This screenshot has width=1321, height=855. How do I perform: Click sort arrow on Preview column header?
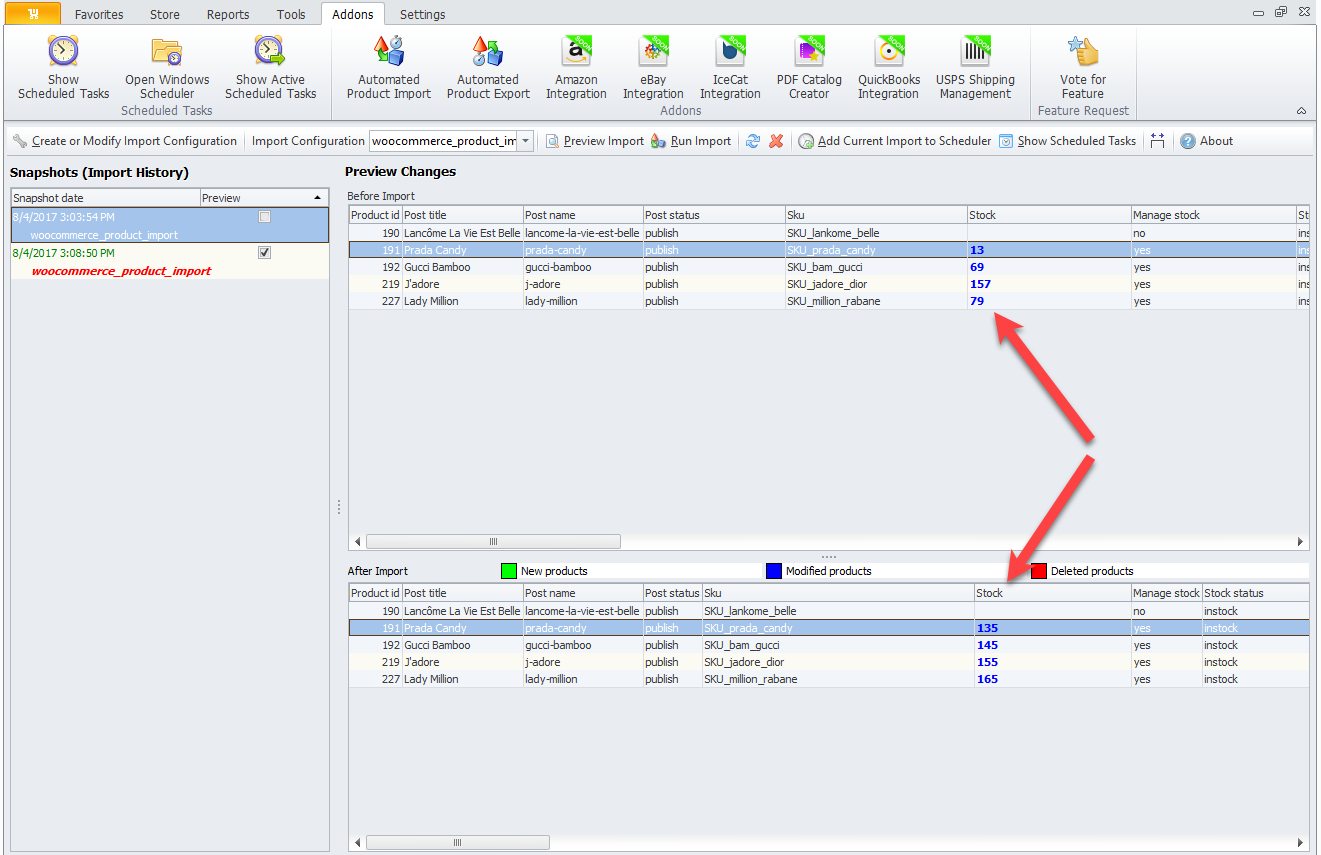(318, 198)
